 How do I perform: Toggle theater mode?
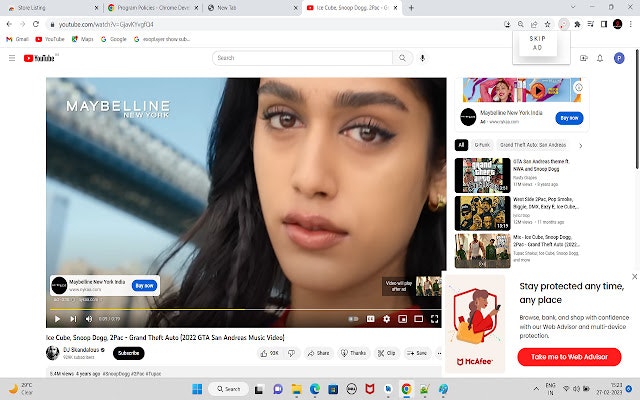pyautogui.click(x=418, y=319)
